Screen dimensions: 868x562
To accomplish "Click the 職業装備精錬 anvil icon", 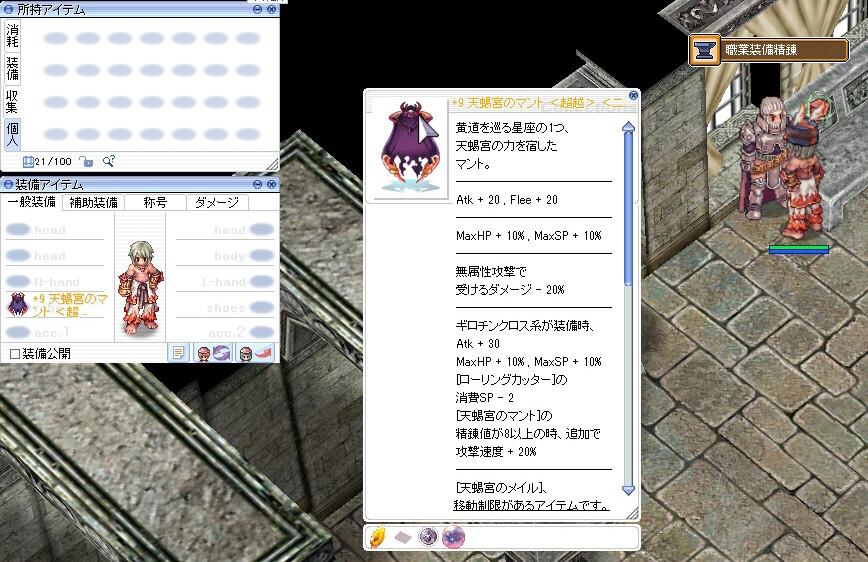I will [705, 50].
